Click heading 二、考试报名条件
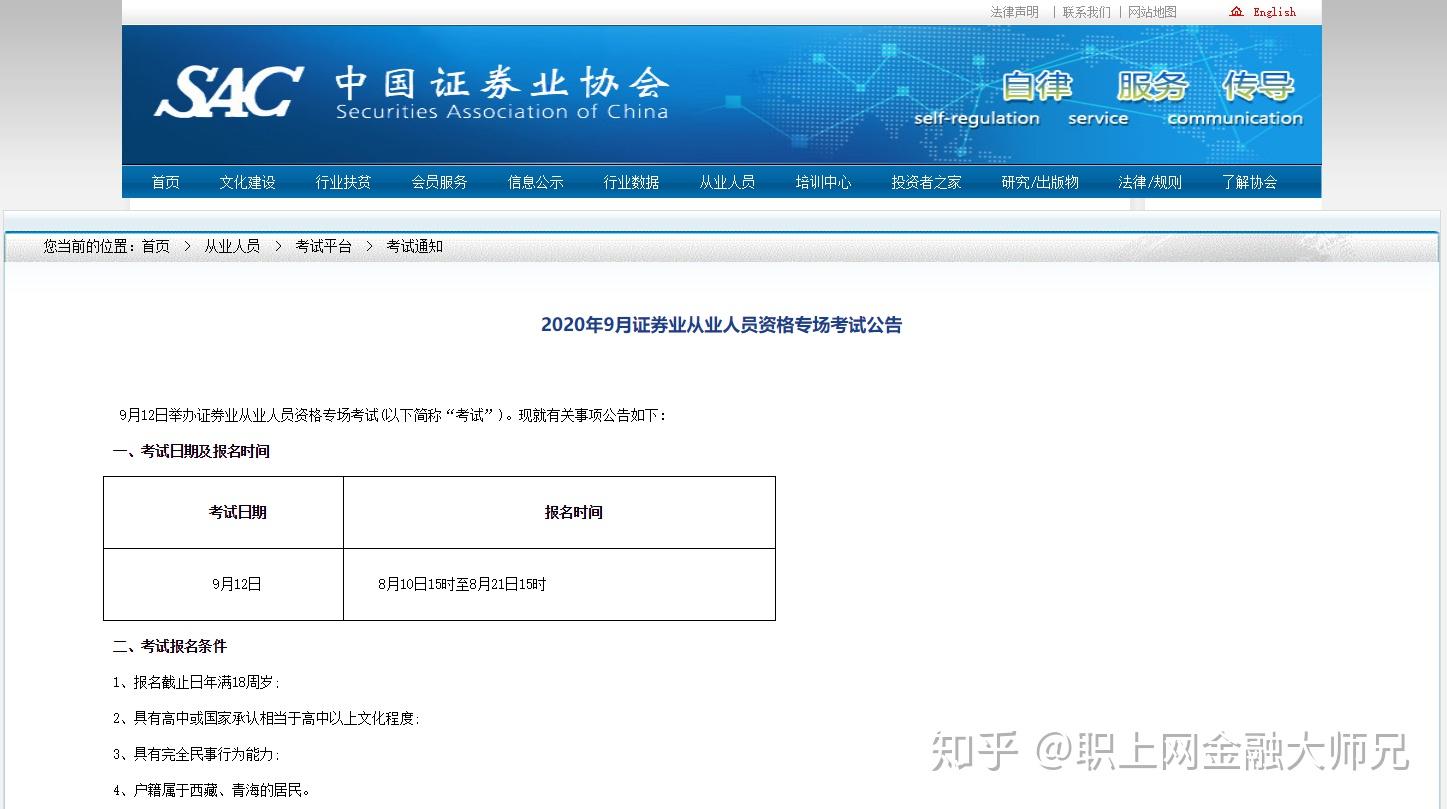This screenshot has width=1447, height=809. 170,646
